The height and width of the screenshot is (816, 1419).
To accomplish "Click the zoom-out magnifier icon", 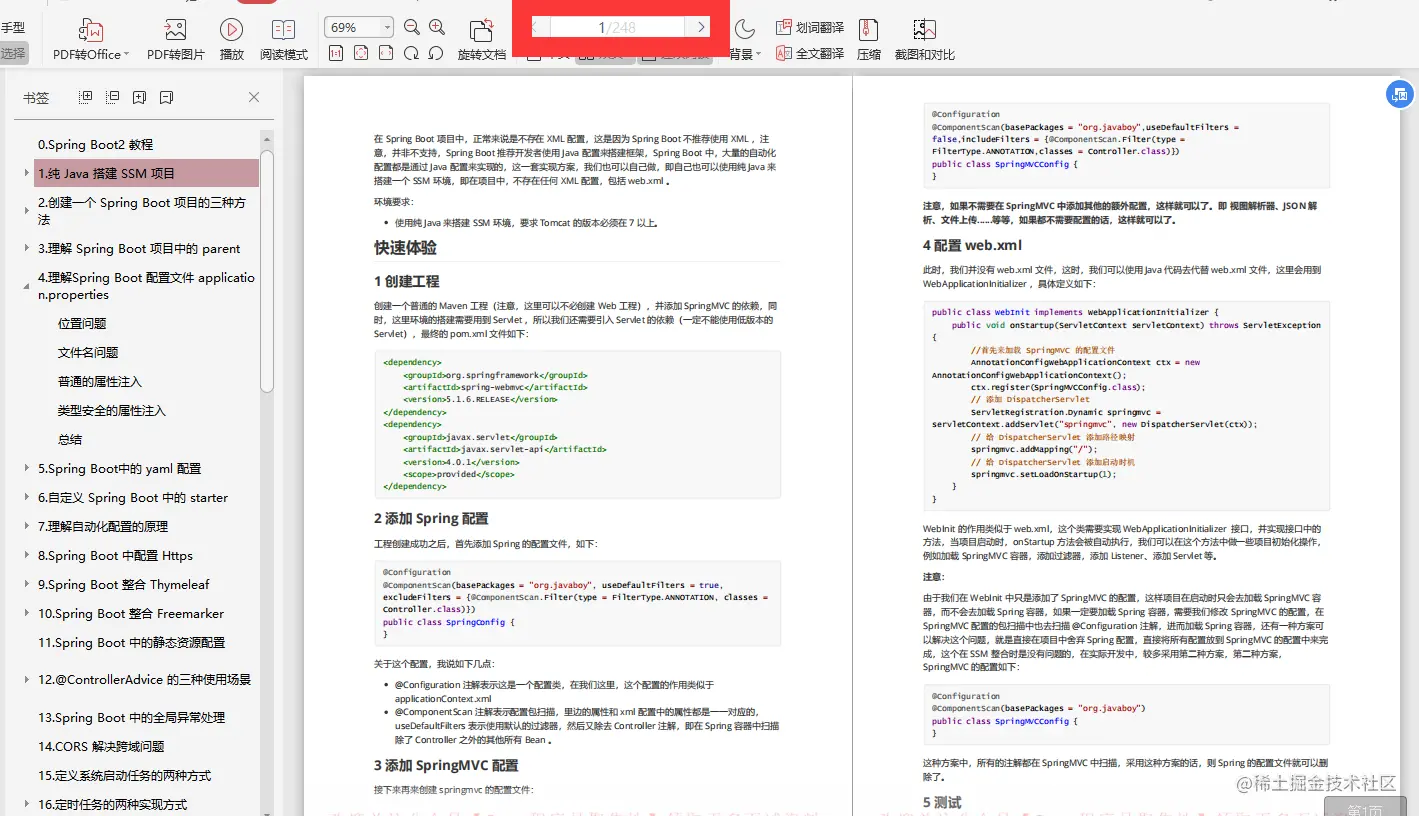I will click(x=411, y=27).
